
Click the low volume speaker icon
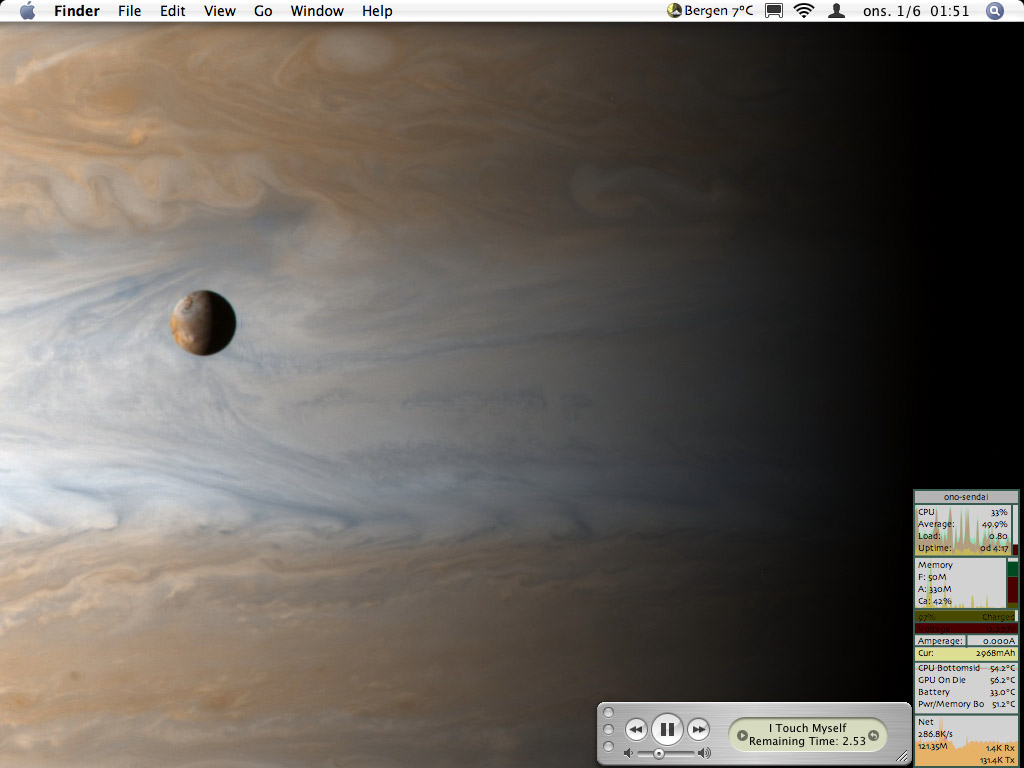628,754
